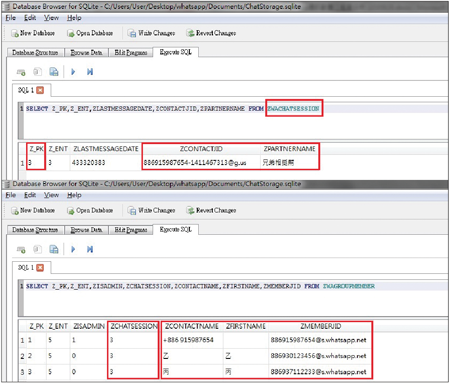This screenshot has height=384, width=450.
Task: Click Open Database in the ZWAGROUPMEMBER query window
Action: [90, 210]
